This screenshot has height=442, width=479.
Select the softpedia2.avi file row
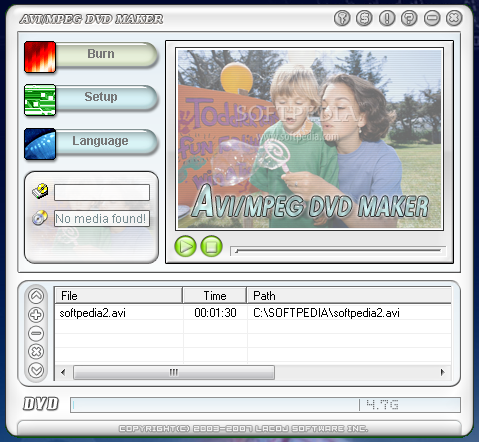coord(253,313)
